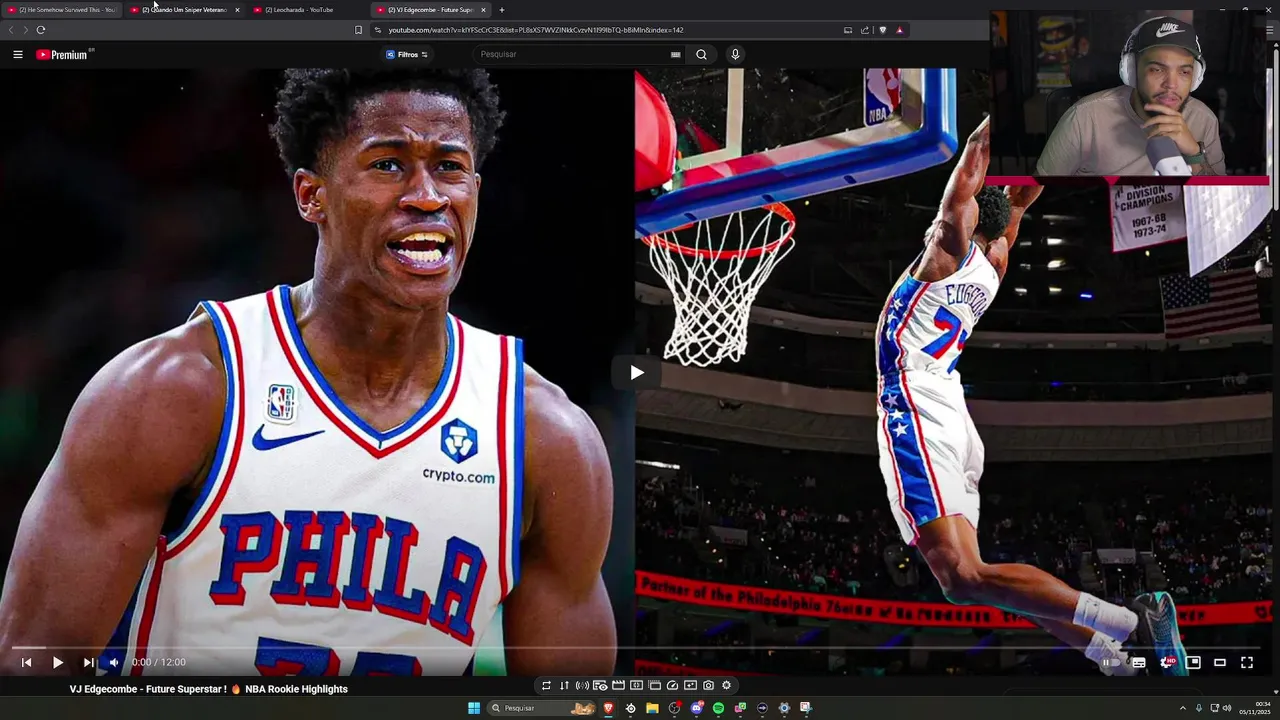Image resolution: width=1280 pixels, height=720 pixels.
Task: Click the cinema clapperboard icon
Action: [x=618, y=685]
